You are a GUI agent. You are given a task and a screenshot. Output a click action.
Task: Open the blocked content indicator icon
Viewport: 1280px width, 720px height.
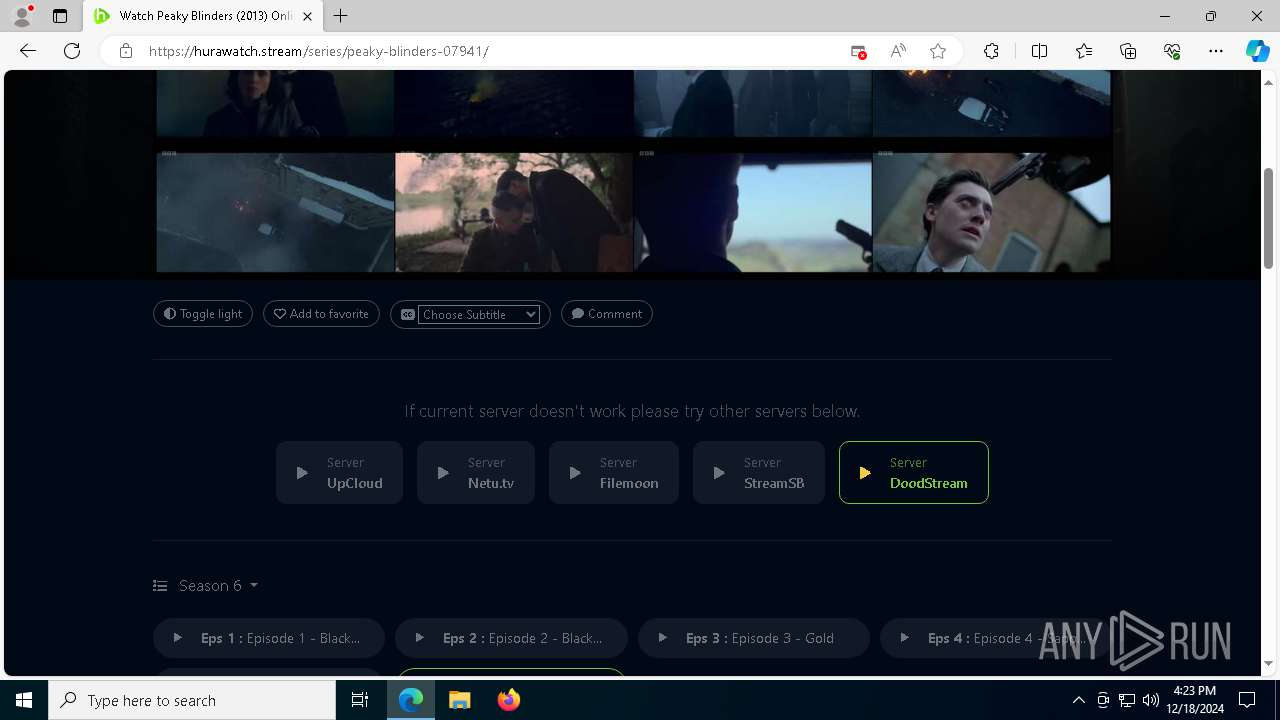[858, 51]
